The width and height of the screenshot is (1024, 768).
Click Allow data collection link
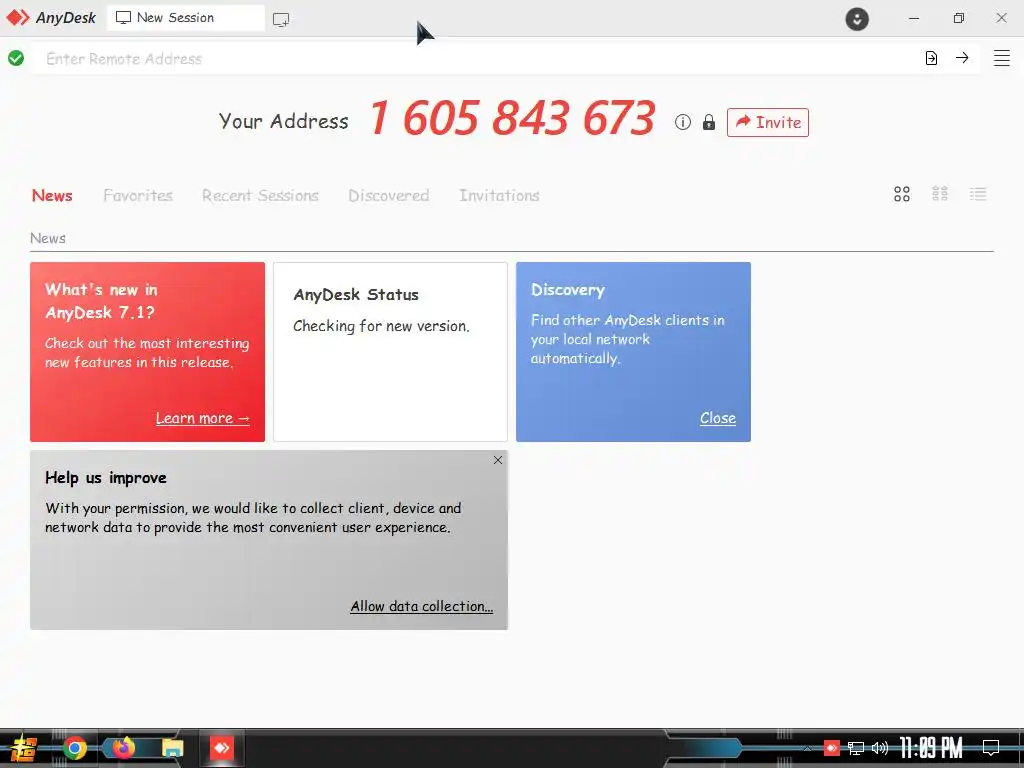pos(422,606)
